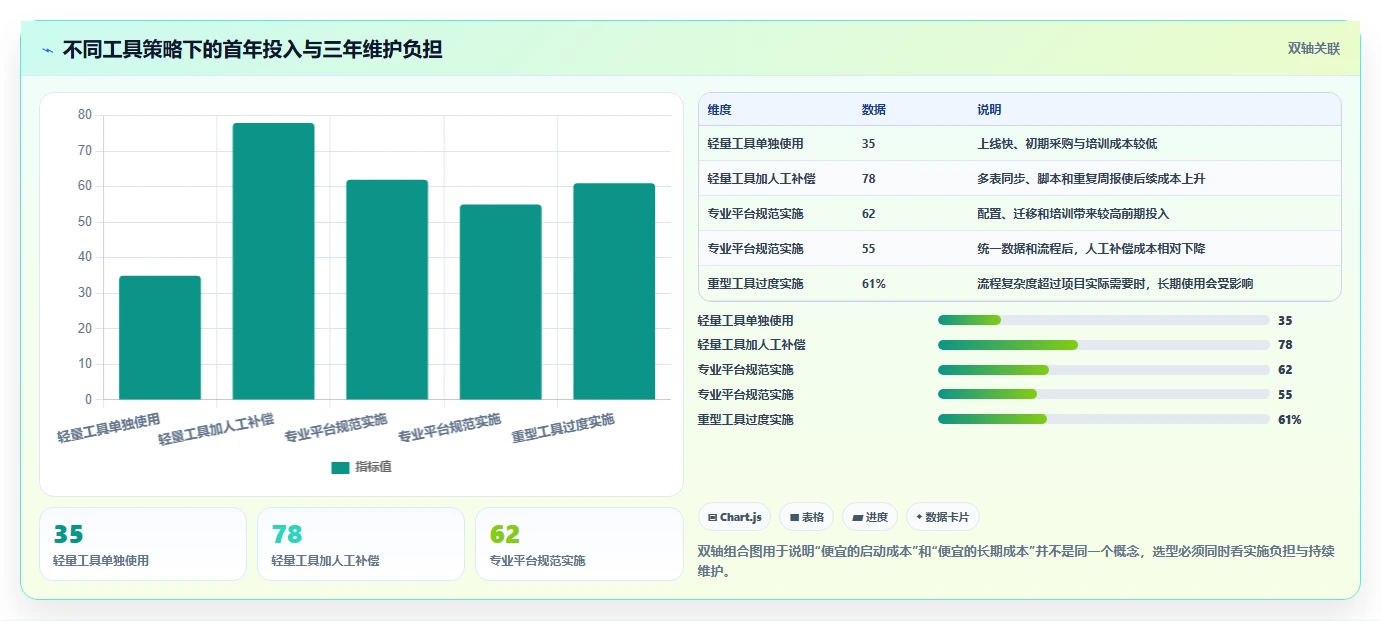Click 重型工具过度实施 in the table's first column
The image size is (1381, 621).
pos(755,284)
